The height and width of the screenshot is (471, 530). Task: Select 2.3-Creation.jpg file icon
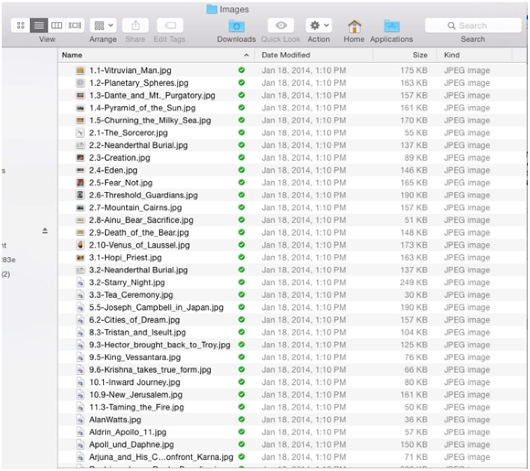(80, 158)
